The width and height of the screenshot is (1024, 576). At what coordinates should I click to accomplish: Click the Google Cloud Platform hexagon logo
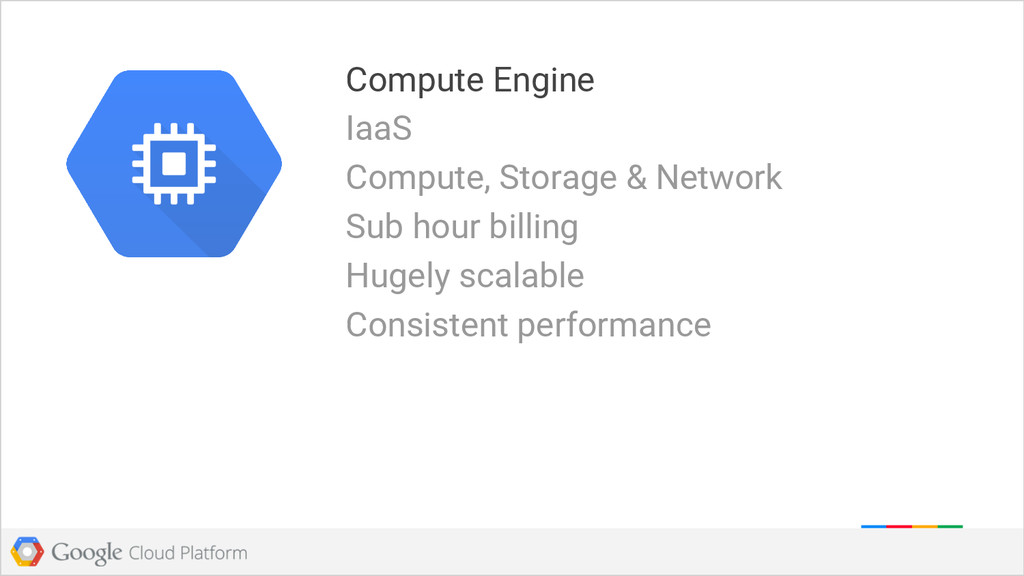click(27, 551)
